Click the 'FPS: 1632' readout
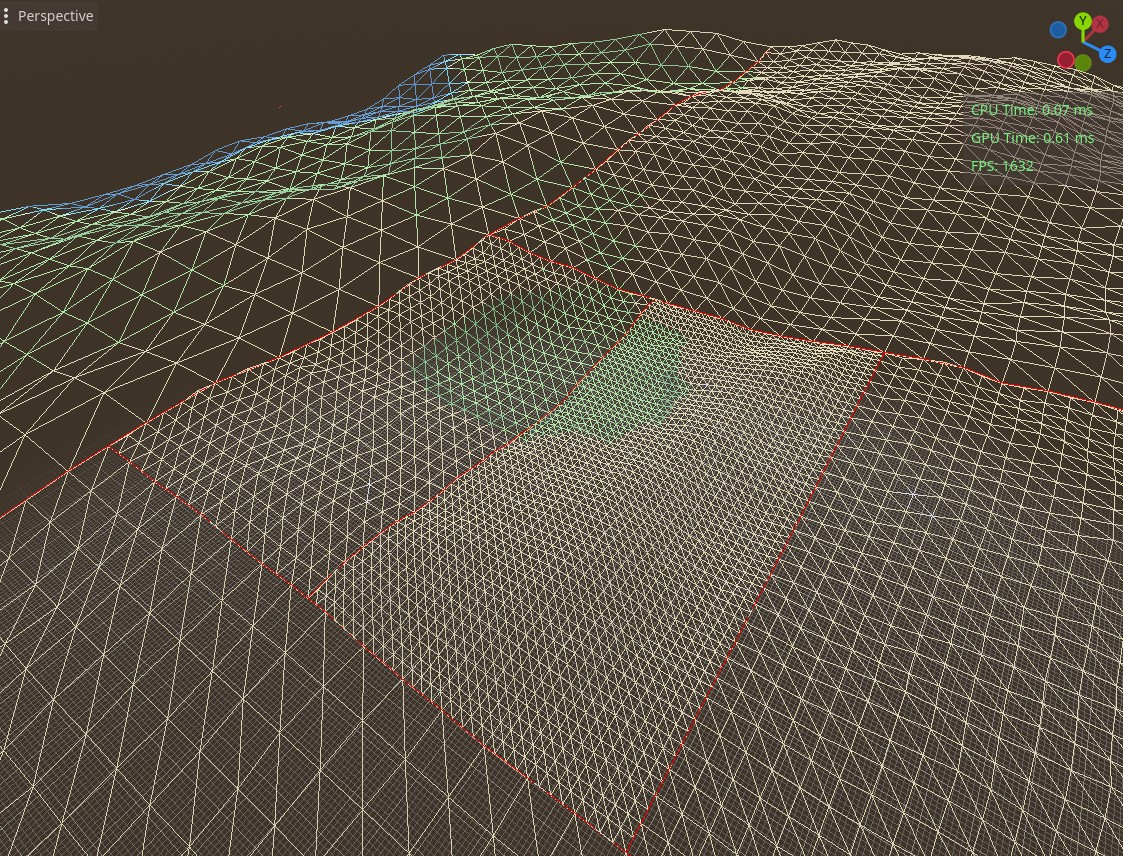The height and width of the screenshot is (856, 1123). pos(1002,165)
